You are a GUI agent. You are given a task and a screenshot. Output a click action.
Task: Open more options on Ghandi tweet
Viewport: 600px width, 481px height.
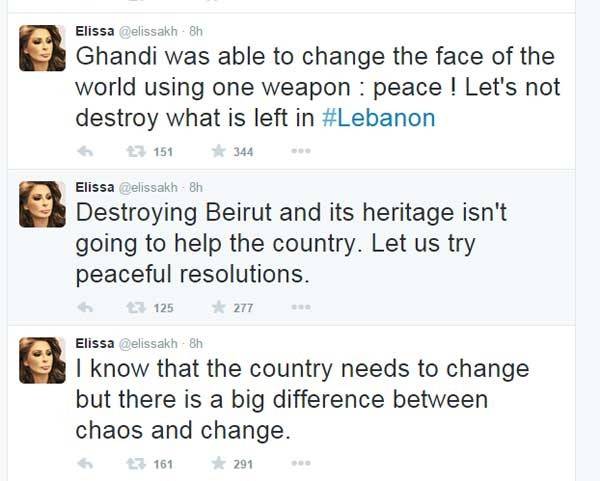tap(300, 152)
